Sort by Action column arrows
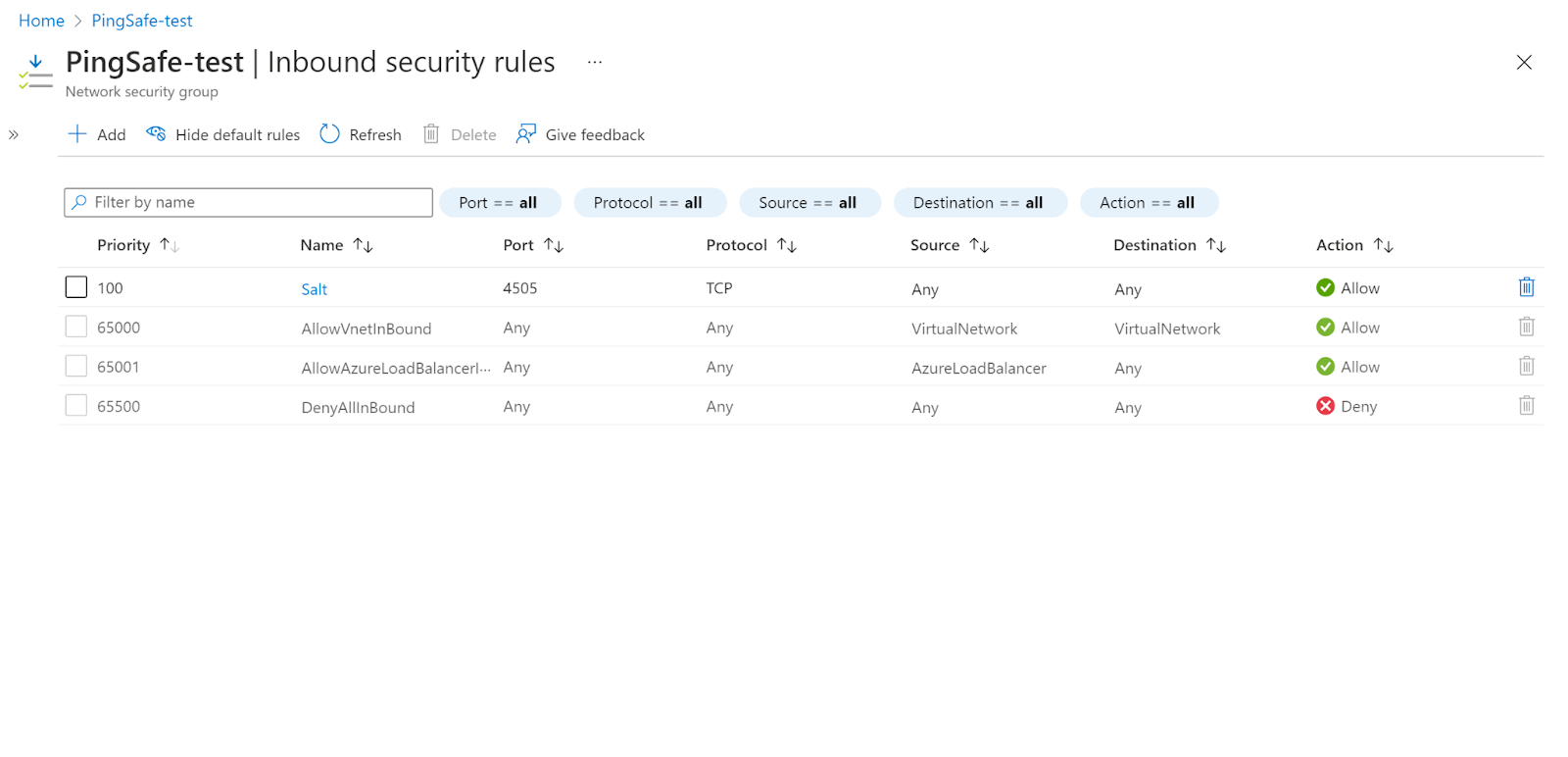 tap(1383, 245)
